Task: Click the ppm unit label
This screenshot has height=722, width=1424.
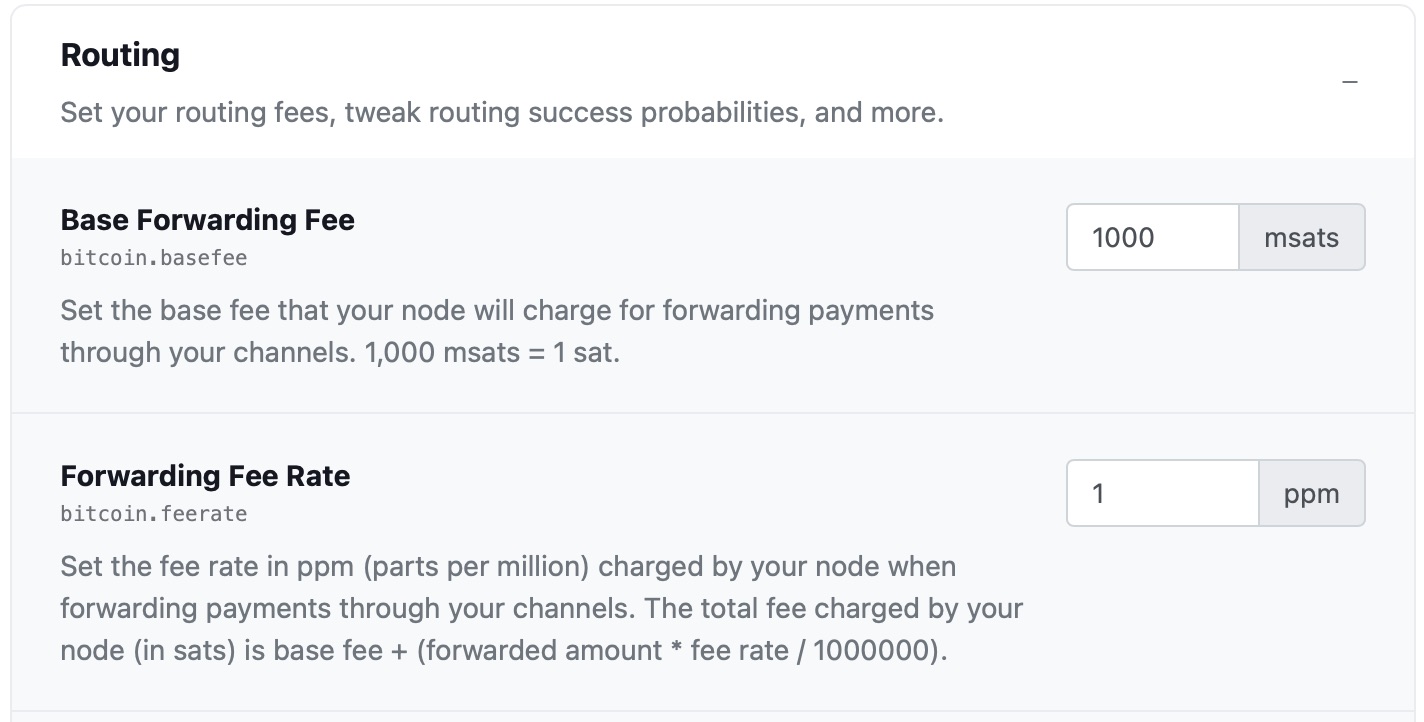Action: tap(1311, 493)
